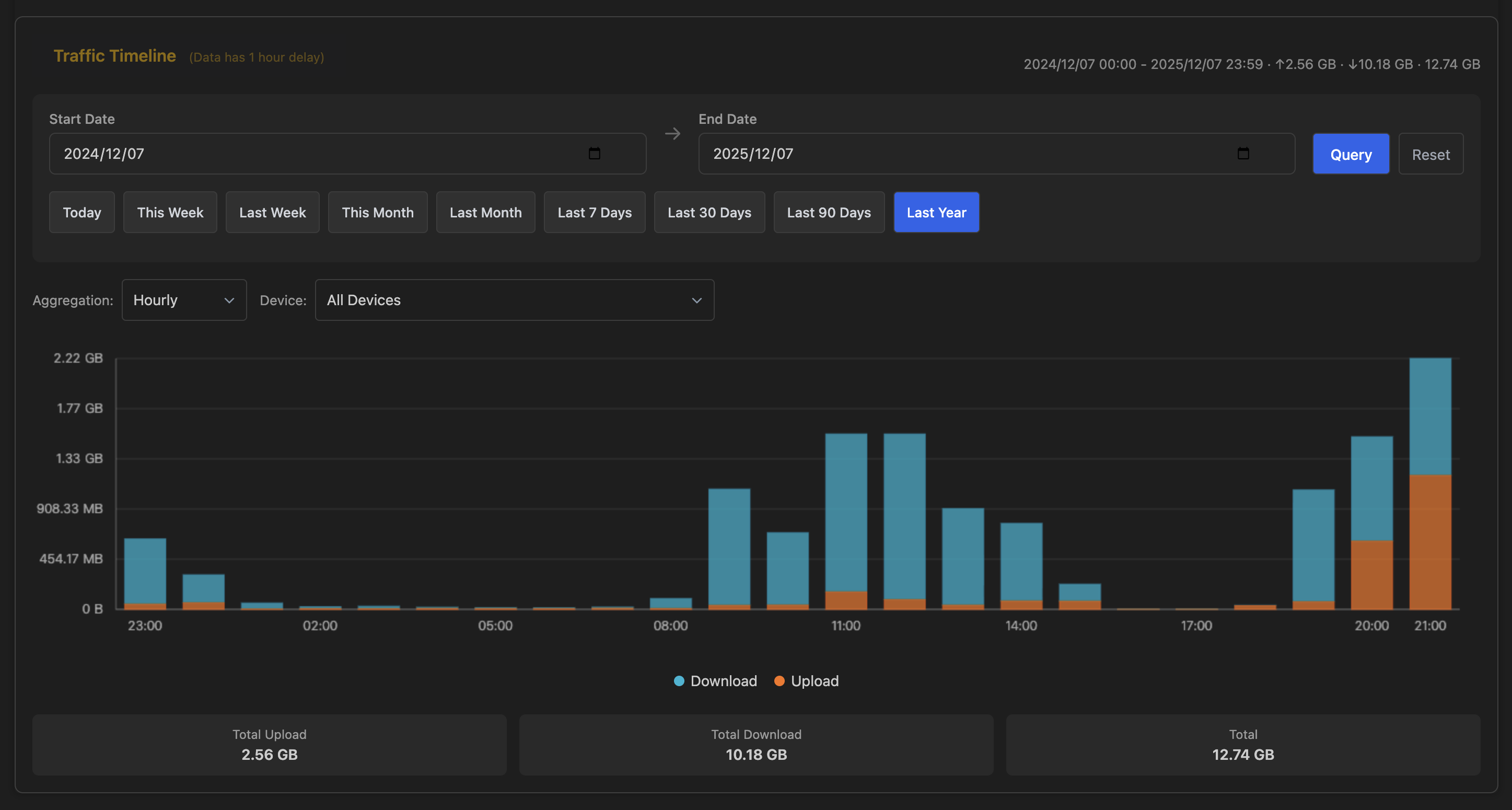Image resolution: width=1512 pixels, height=810 pixels.
Task: Click the Download legend dot icon
Action: [679, 681]
